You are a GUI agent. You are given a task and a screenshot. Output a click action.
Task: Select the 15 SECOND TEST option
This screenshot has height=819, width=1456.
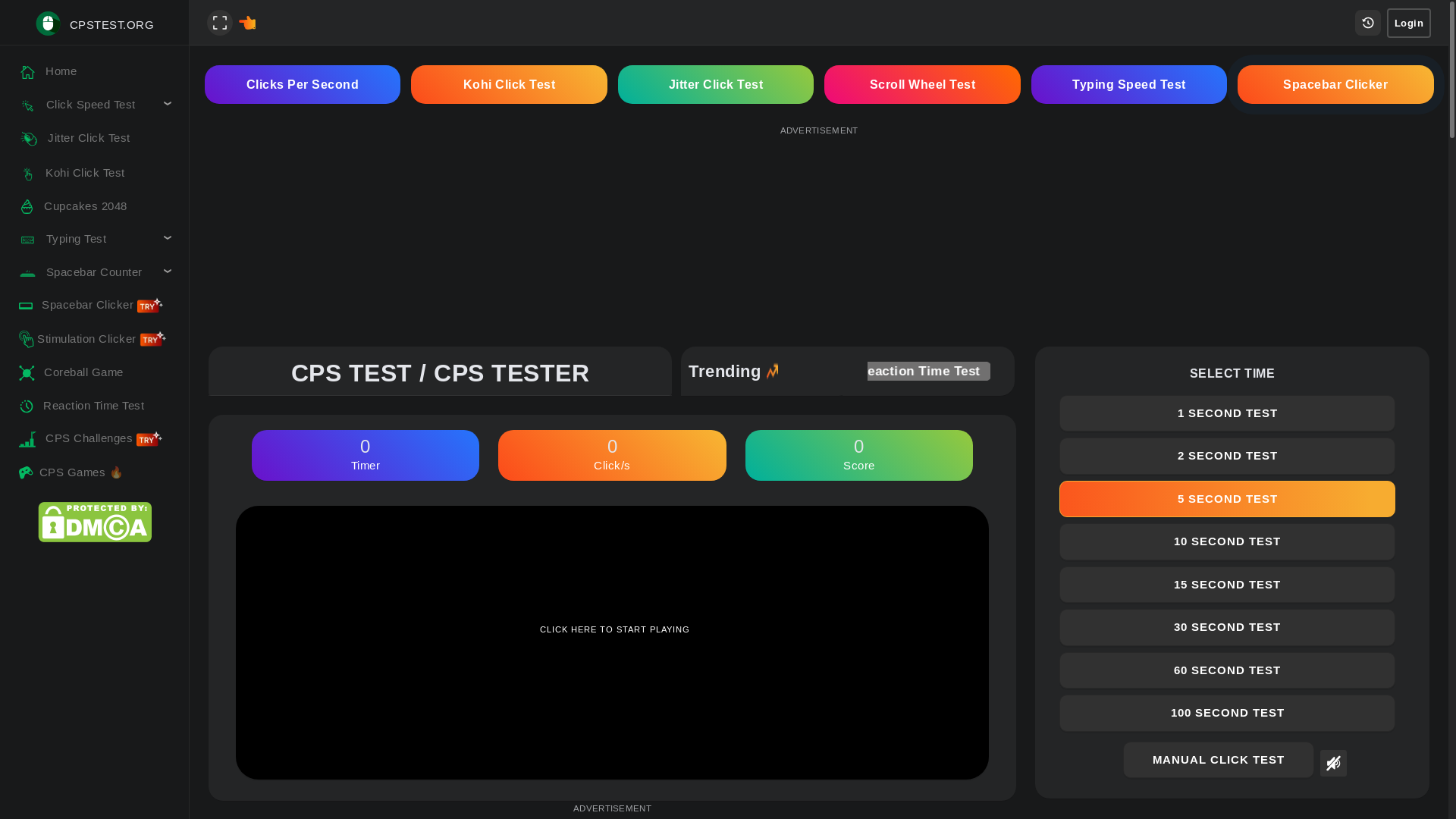tap(1227, 585)
